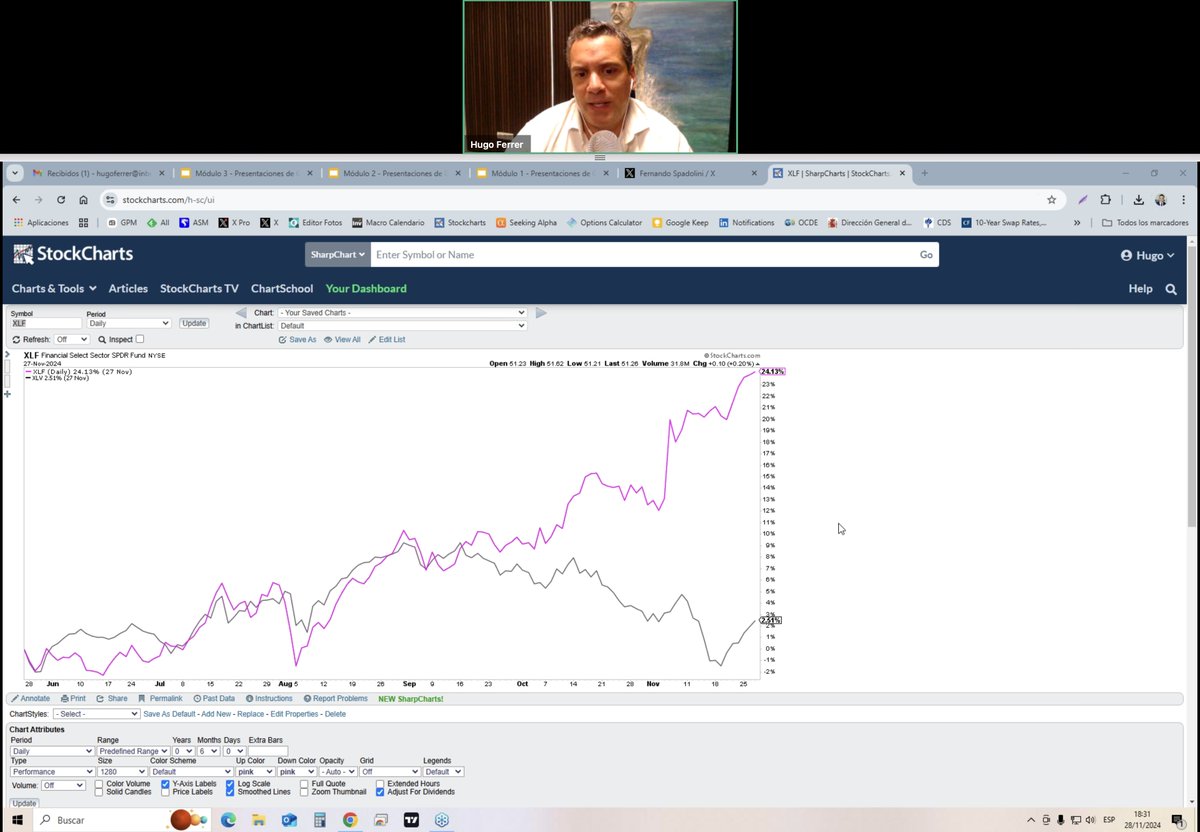Open Charts & Tools menu
Screen dimensions: 1200x832
click(54, 289)
